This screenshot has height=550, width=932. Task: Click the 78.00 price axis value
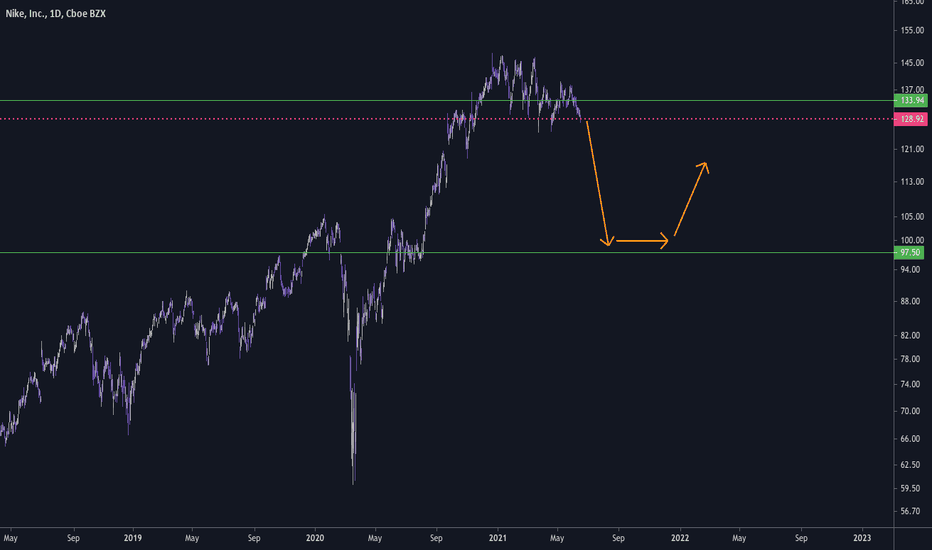tap(912, 359)
